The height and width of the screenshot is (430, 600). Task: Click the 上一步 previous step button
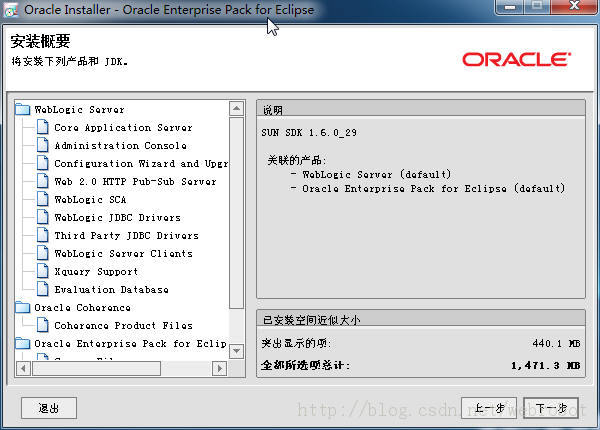click(x=489, y=408)
